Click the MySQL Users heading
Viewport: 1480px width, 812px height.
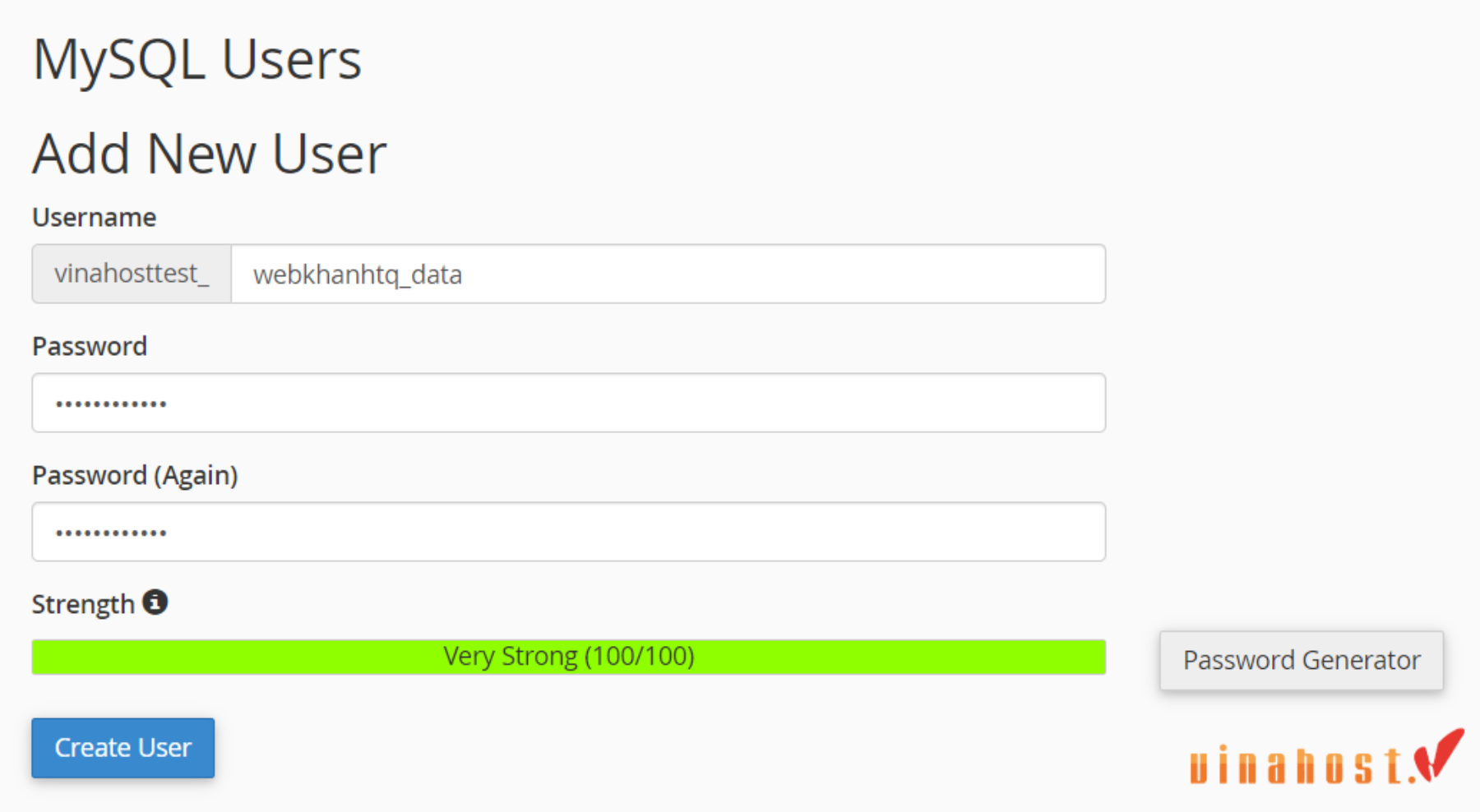point(197,61)
